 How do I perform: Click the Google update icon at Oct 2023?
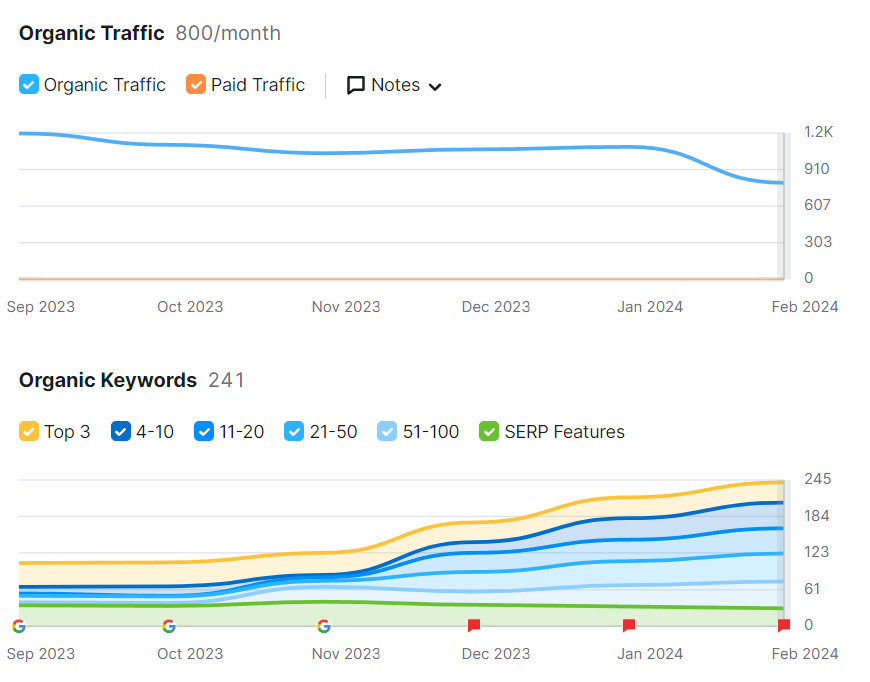click(x=169, y=626)
